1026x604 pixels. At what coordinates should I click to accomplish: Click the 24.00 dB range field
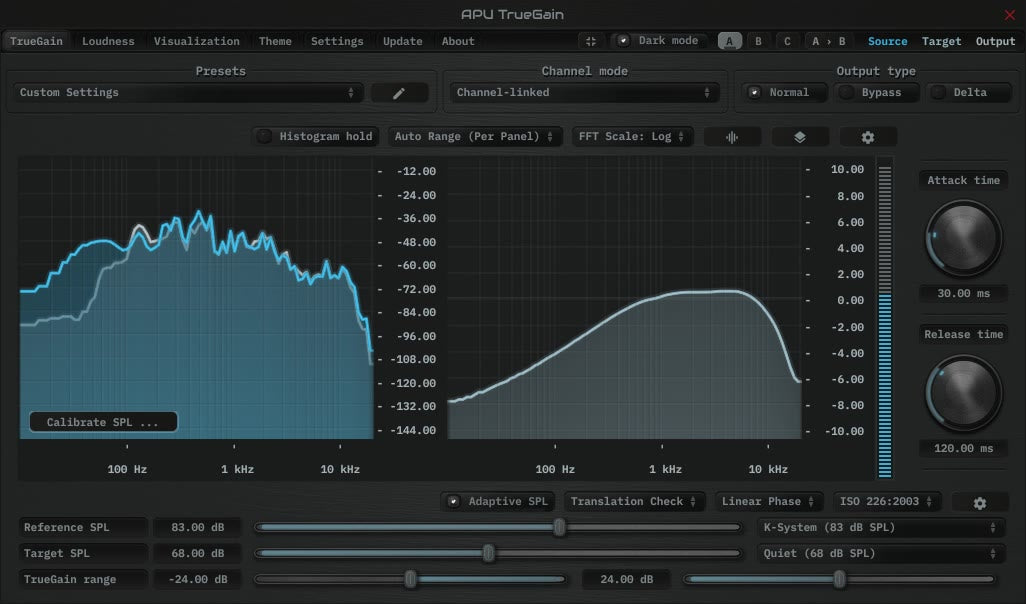pos(626,580)
